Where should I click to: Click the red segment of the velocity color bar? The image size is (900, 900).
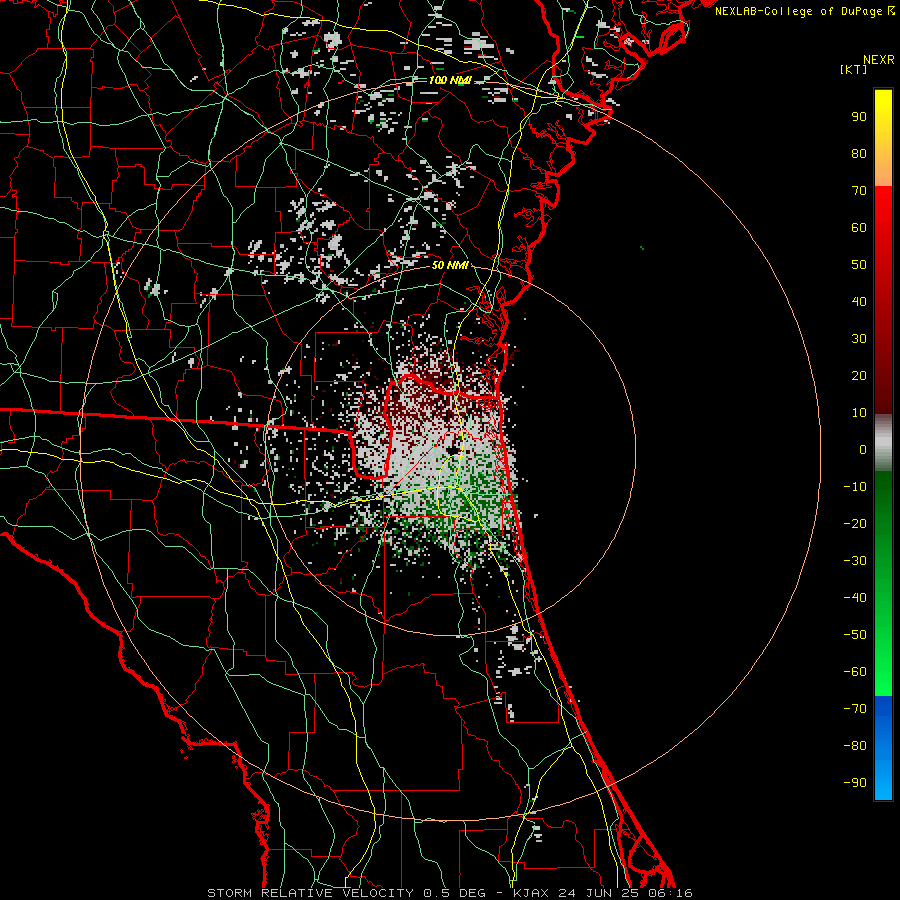point(883,300)
